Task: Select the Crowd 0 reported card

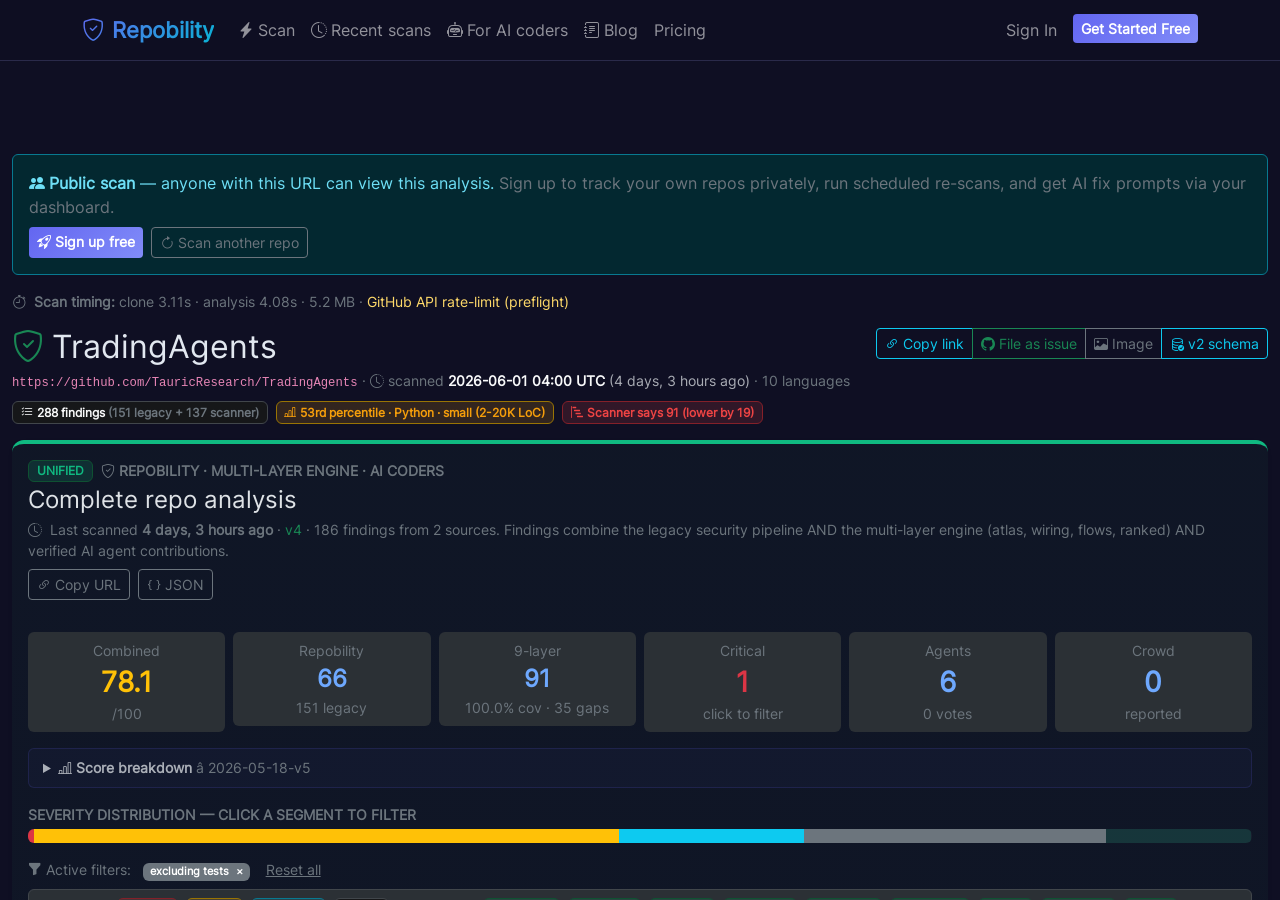Action: tap(1153, 682)
